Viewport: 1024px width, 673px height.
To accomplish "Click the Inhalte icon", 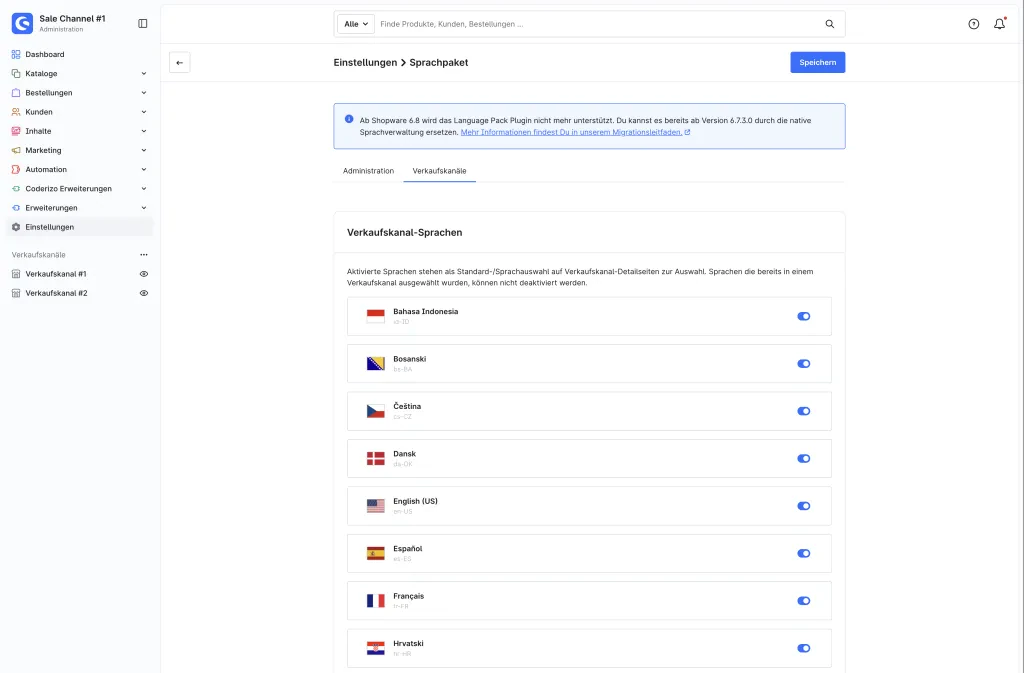I will coord(16,131).
